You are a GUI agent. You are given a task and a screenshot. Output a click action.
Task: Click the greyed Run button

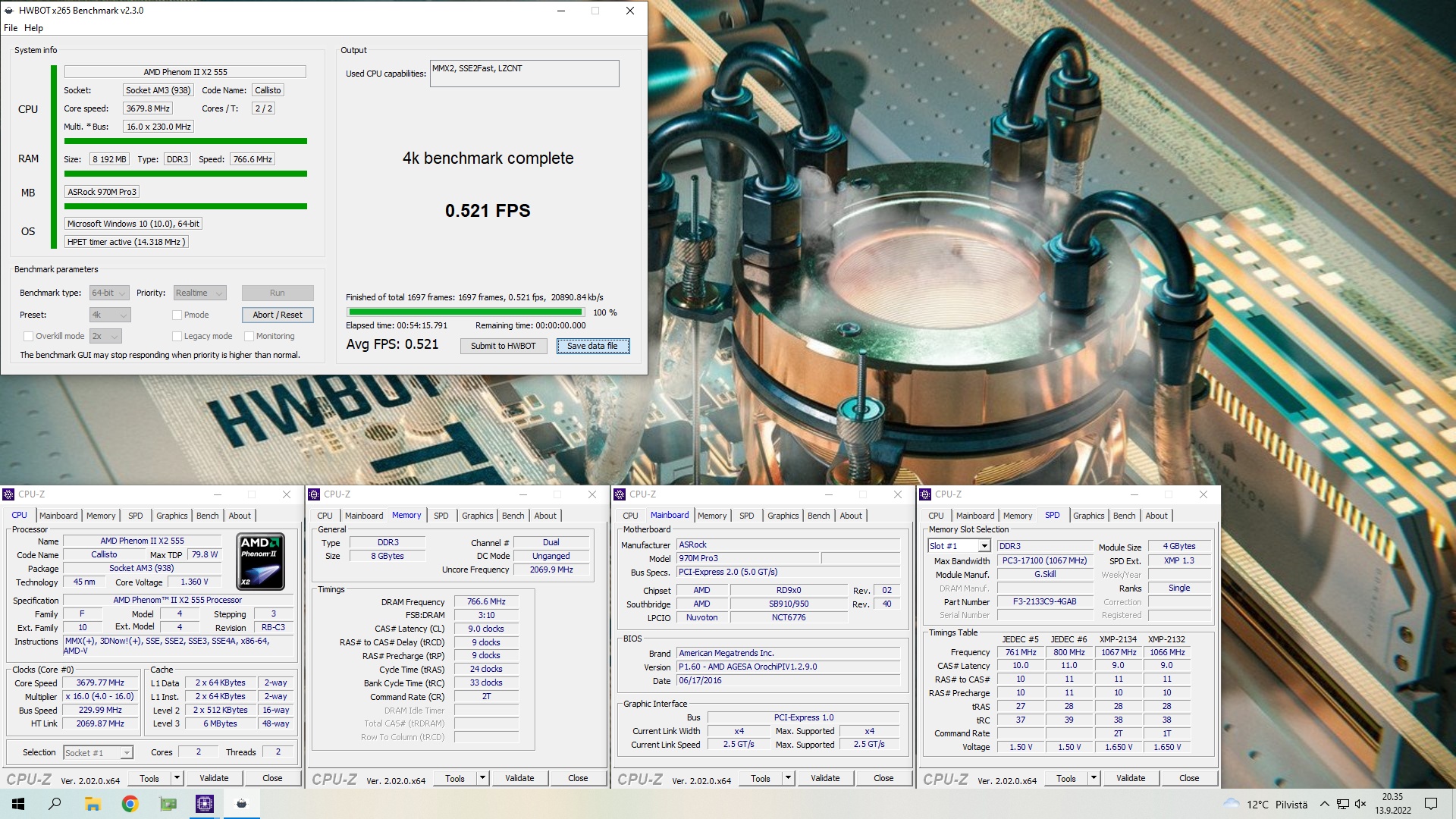click(278, 293)
